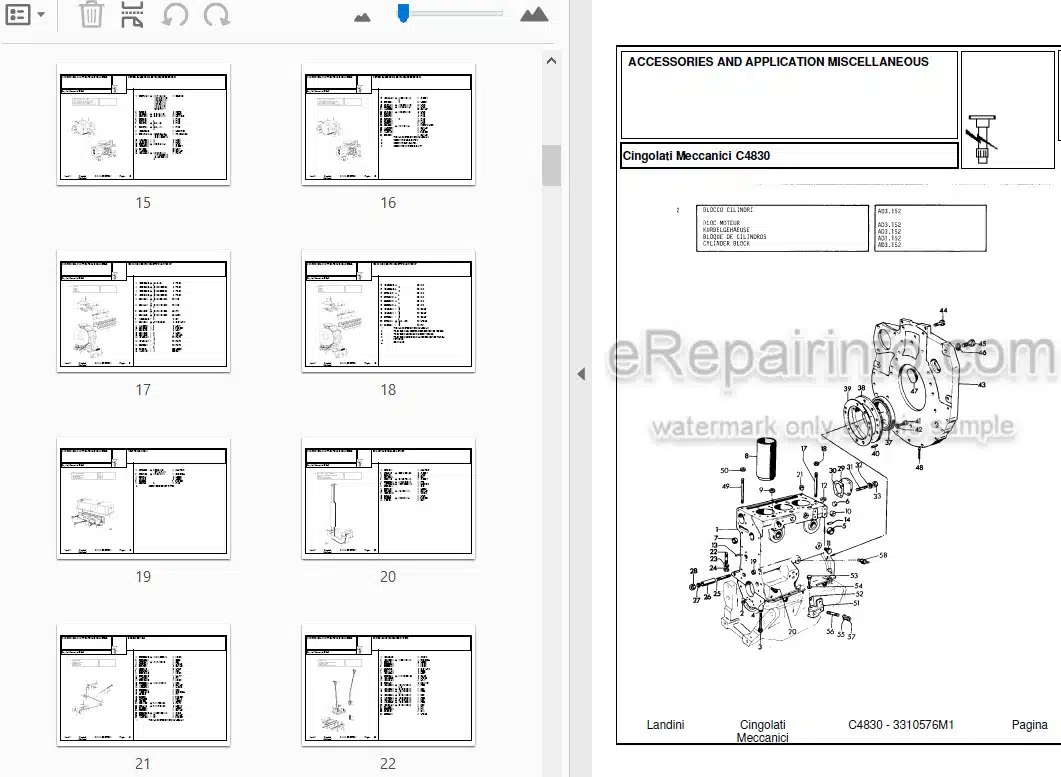Click the small mountain reduce thumbnail size icon
This screenshot has height=777, width=1061.
362,17
